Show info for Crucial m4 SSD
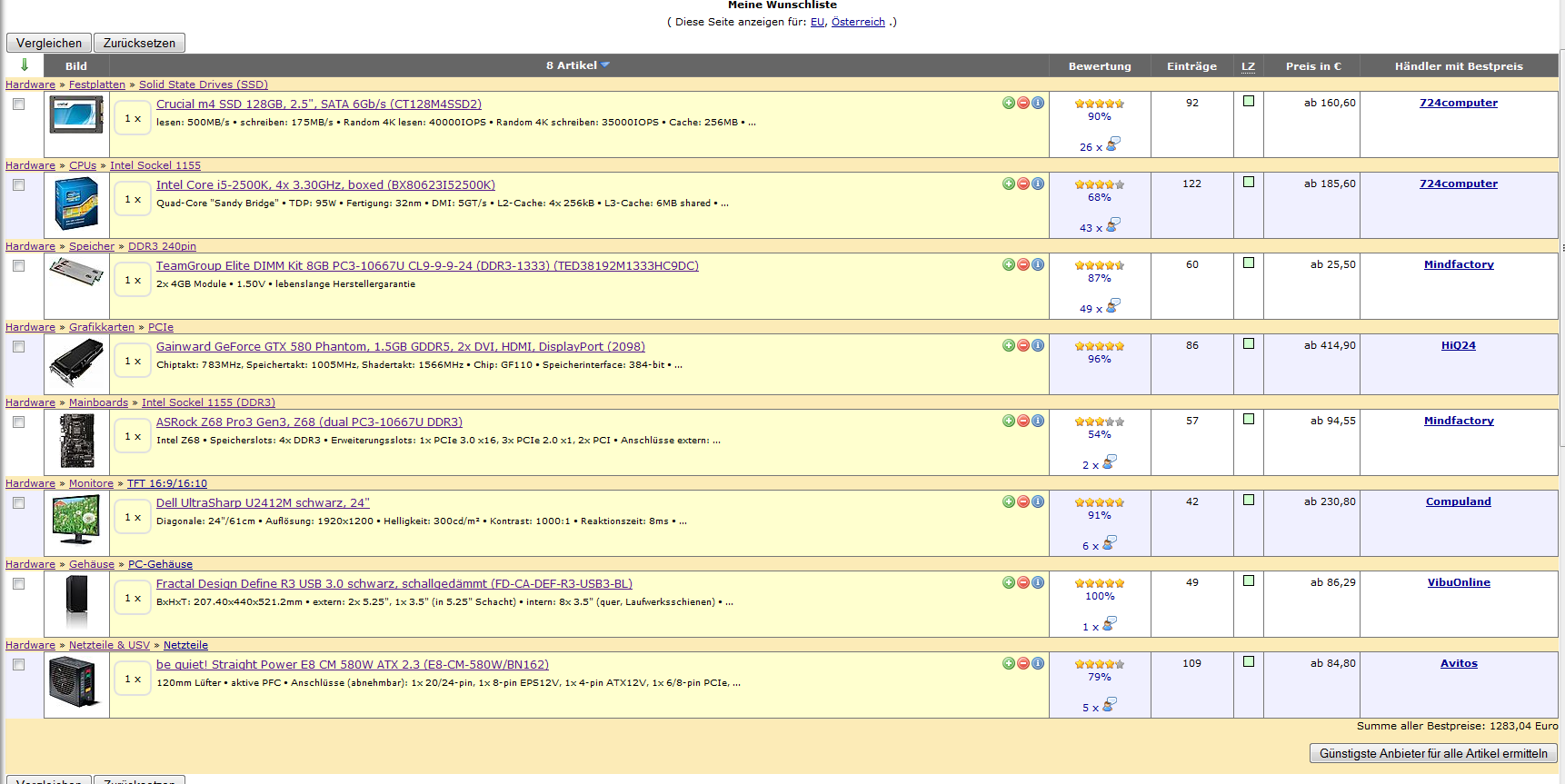This screenshot has height=784, width=1565. click(x=1038, y=103)
